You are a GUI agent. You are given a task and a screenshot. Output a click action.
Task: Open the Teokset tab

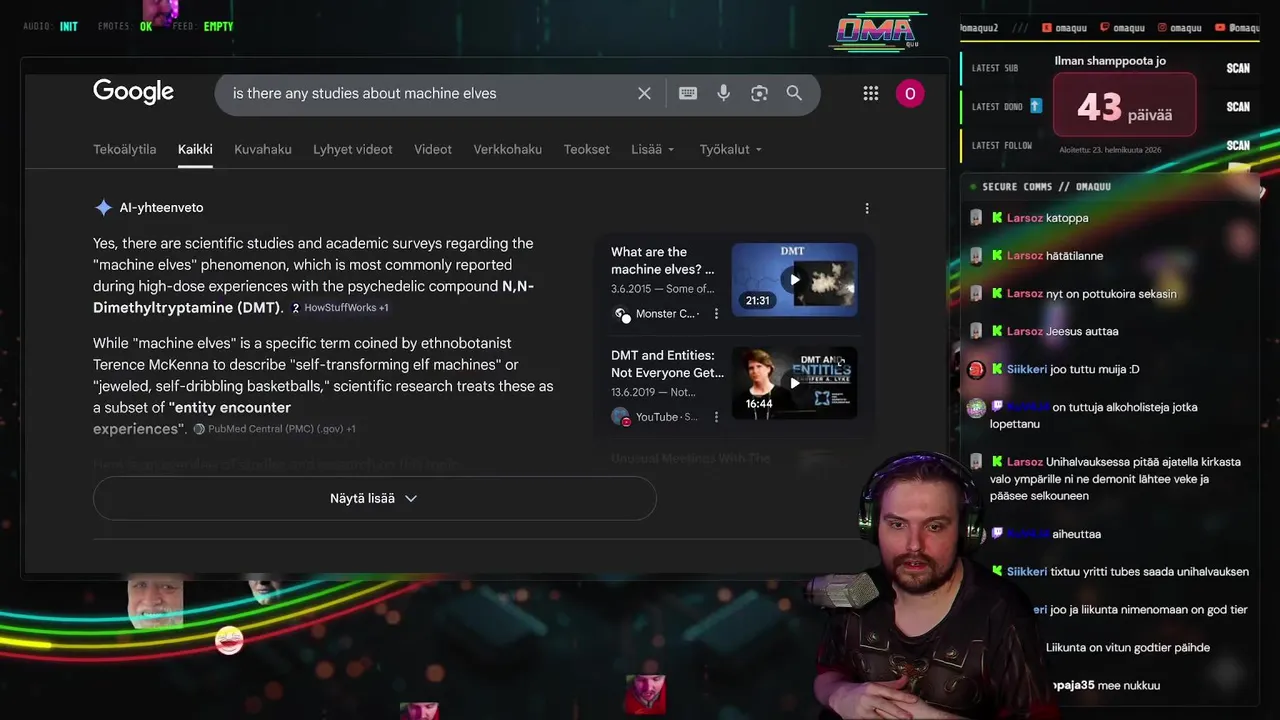[x=586, y=149]
